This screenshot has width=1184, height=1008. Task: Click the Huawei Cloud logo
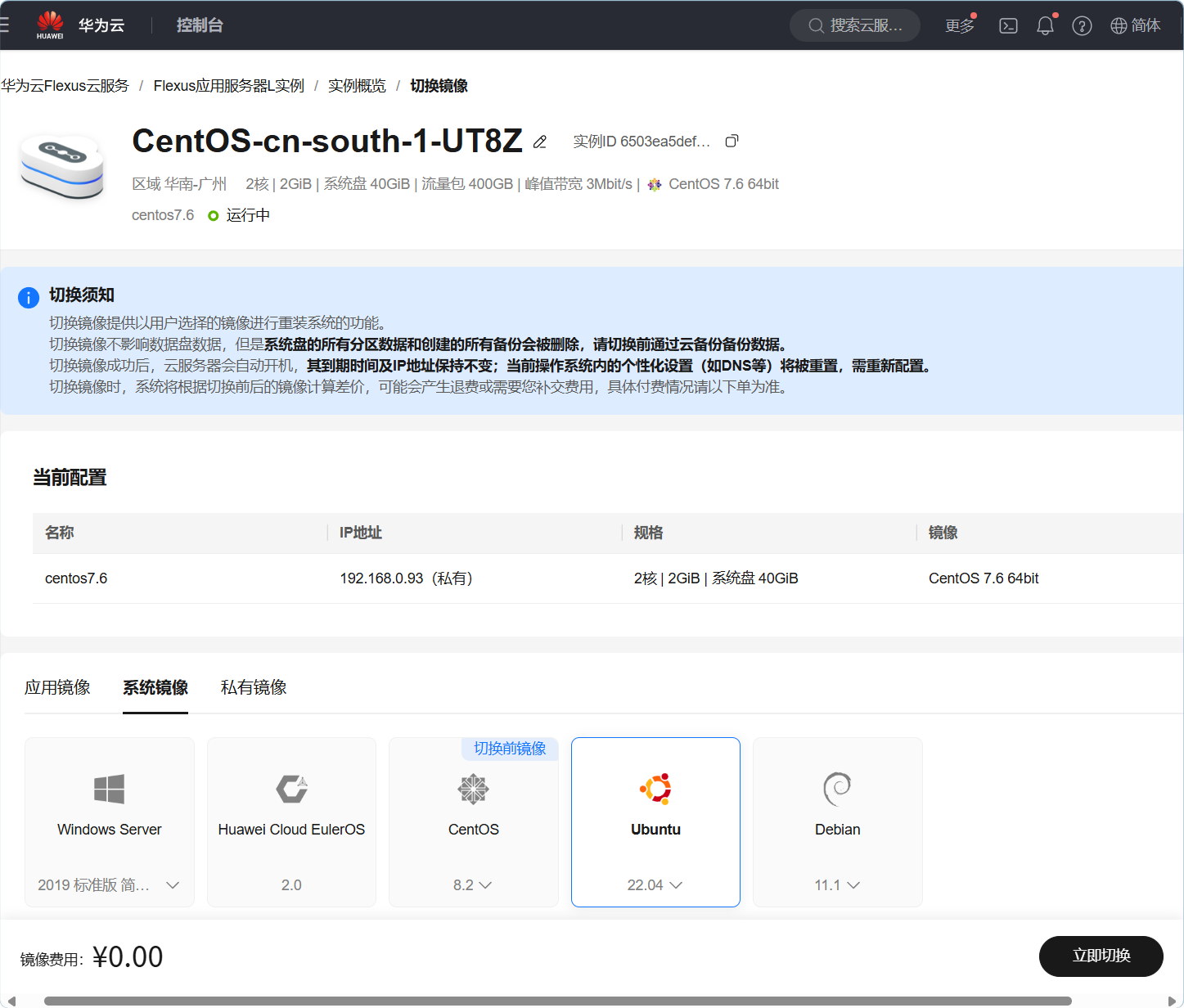pos(50,25)
